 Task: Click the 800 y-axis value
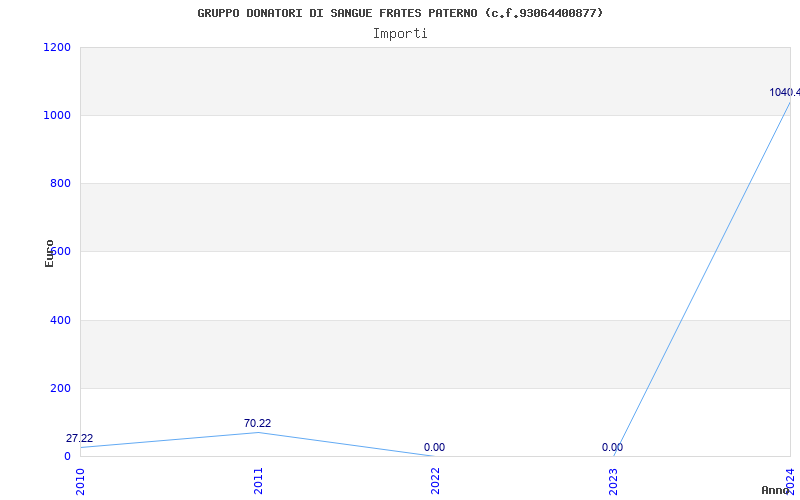(x=60, y=184)
